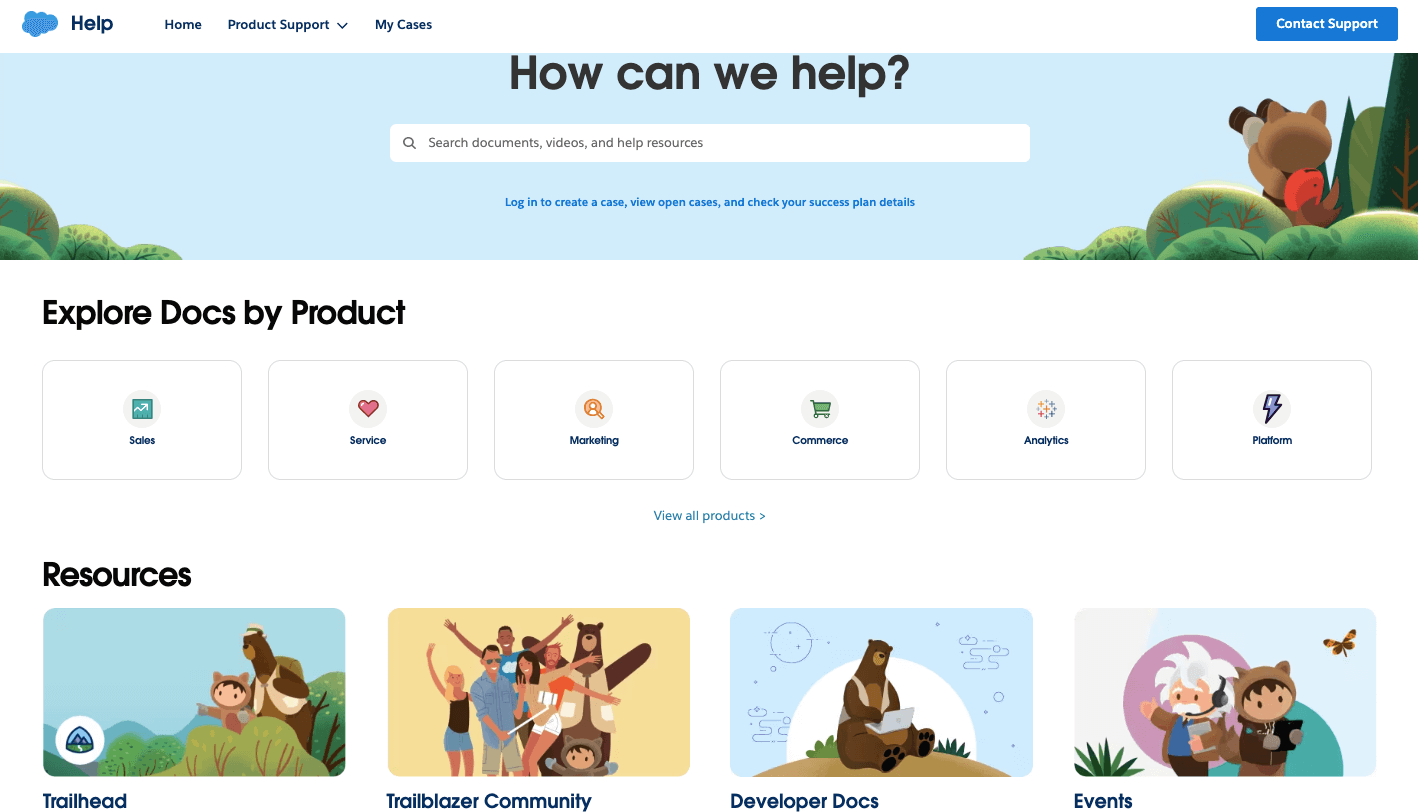
Task: Go to the Home menu item
Action: click(183, 25)
